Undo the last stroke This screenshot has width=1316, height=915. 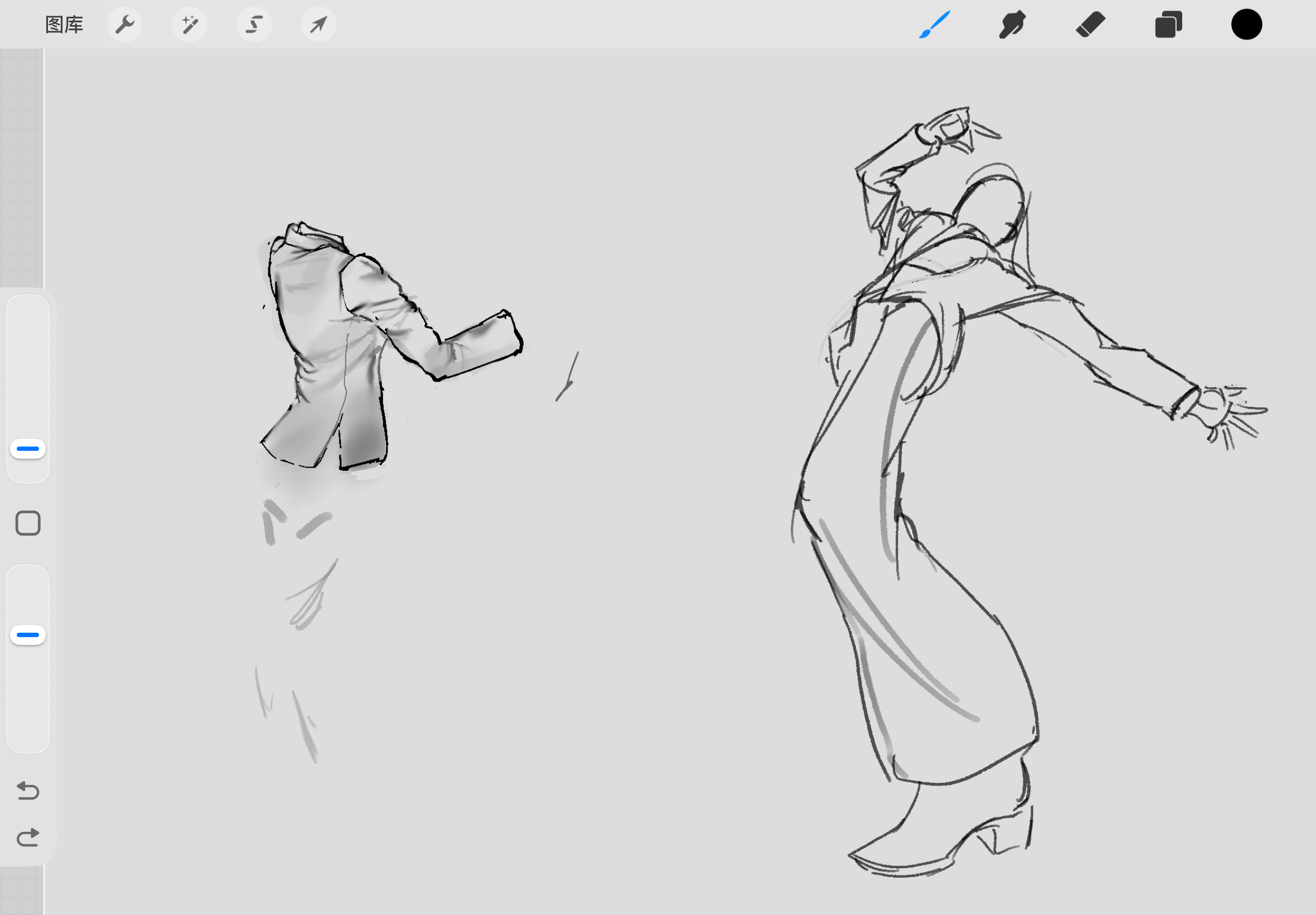(27, 791)
